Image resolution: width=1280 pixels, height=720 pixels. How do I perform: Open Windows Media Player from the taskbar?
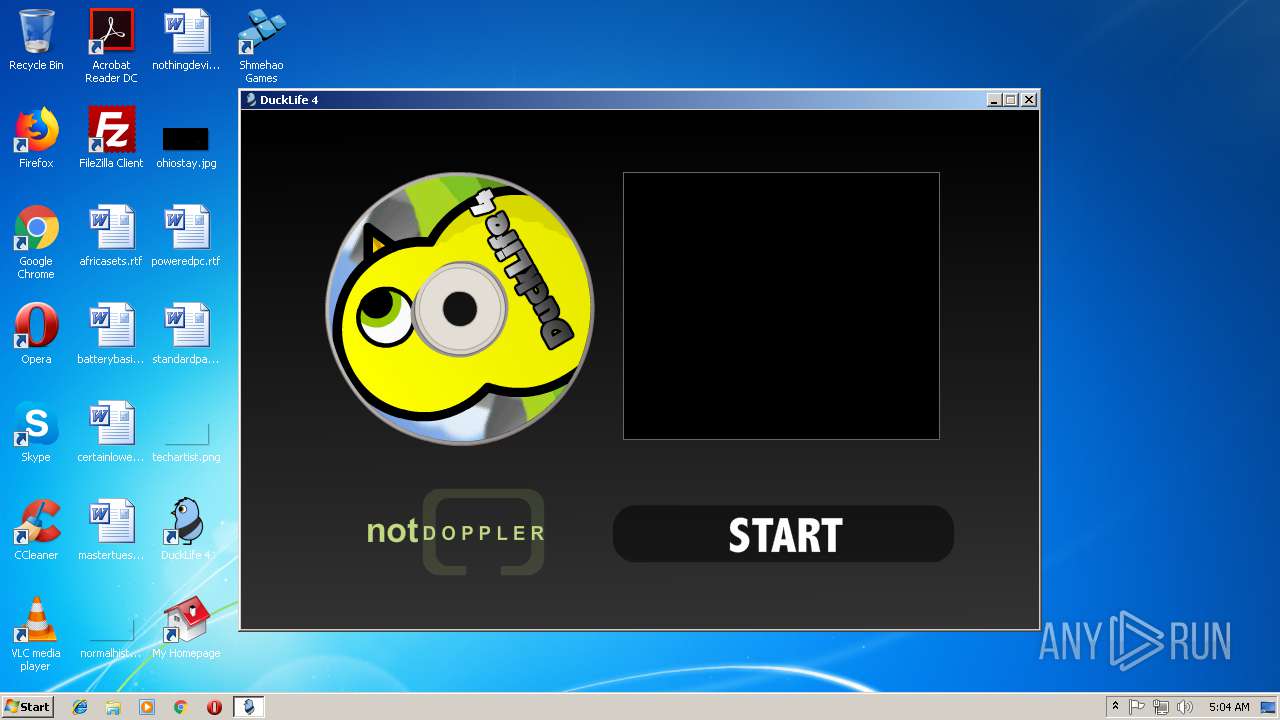147,707
